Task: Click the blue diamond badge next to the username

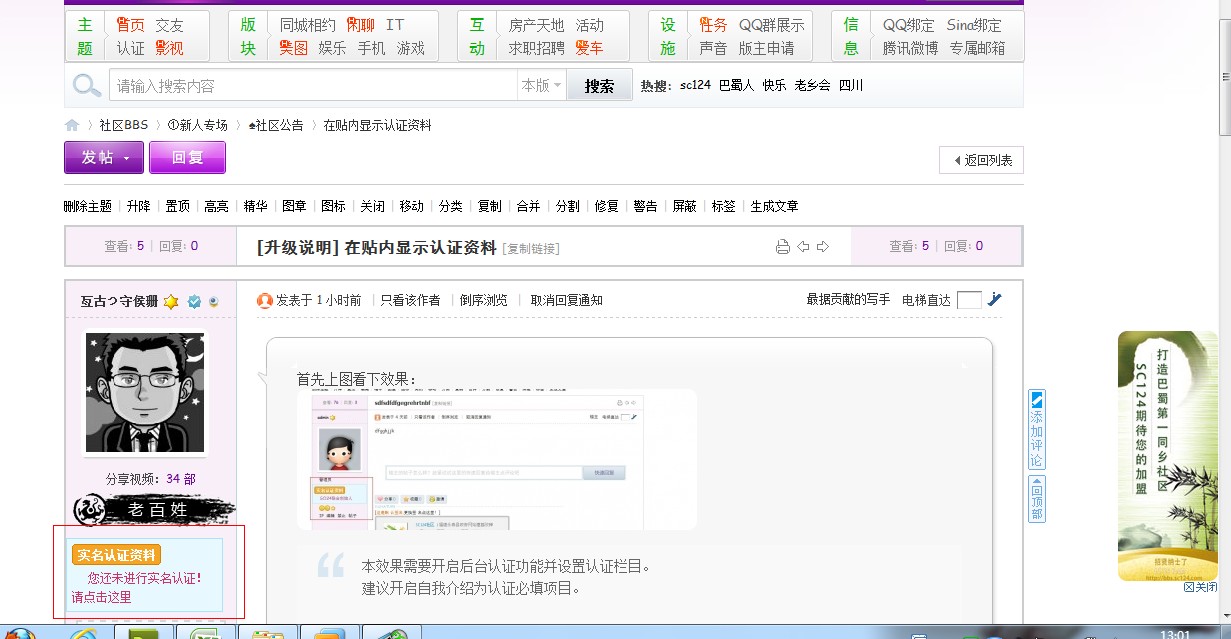Action: click(x=193, y=301)
